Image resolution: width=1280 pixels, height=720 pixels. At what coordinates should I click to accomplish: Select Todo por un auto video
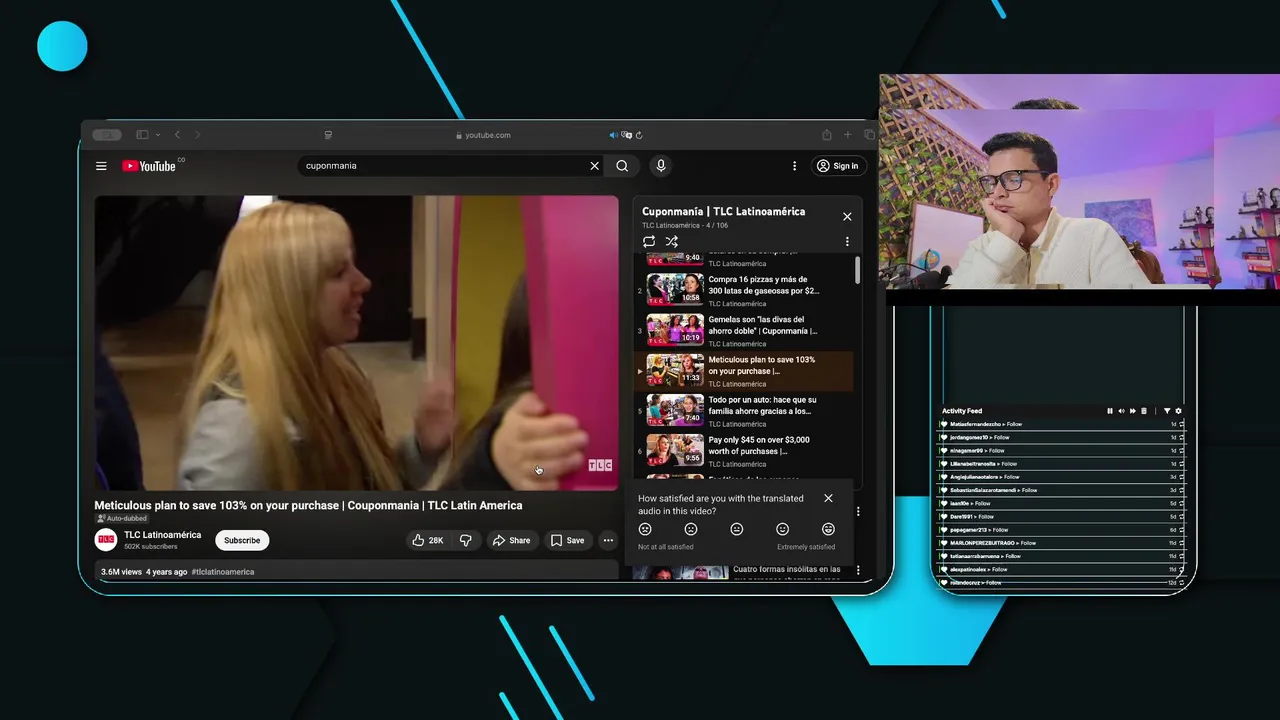(744, 411)
